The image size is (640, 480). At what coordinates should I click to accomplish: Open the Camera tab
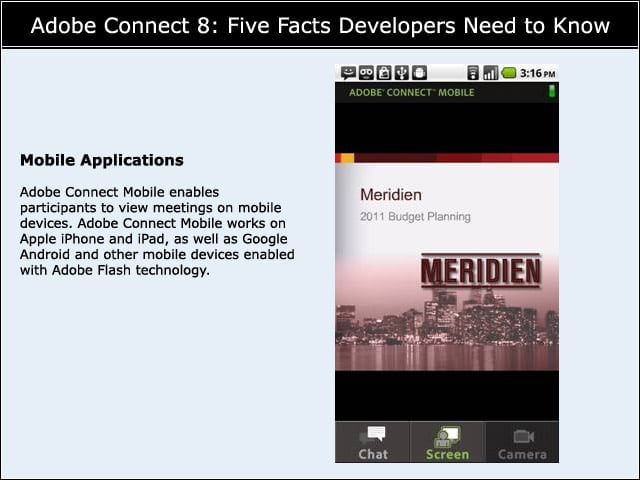tap(522, 442)
